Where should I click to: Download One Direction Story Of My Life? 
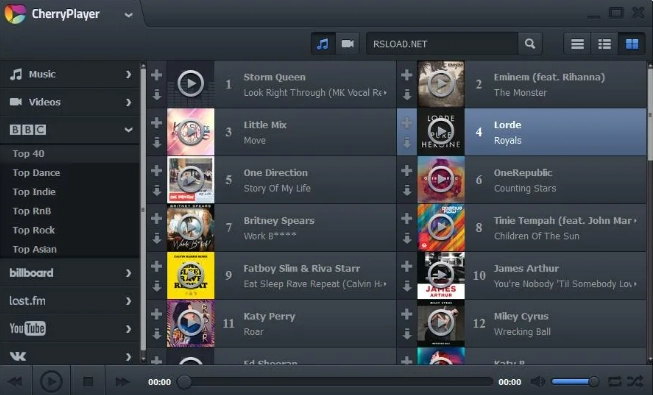tap(157, 190)
